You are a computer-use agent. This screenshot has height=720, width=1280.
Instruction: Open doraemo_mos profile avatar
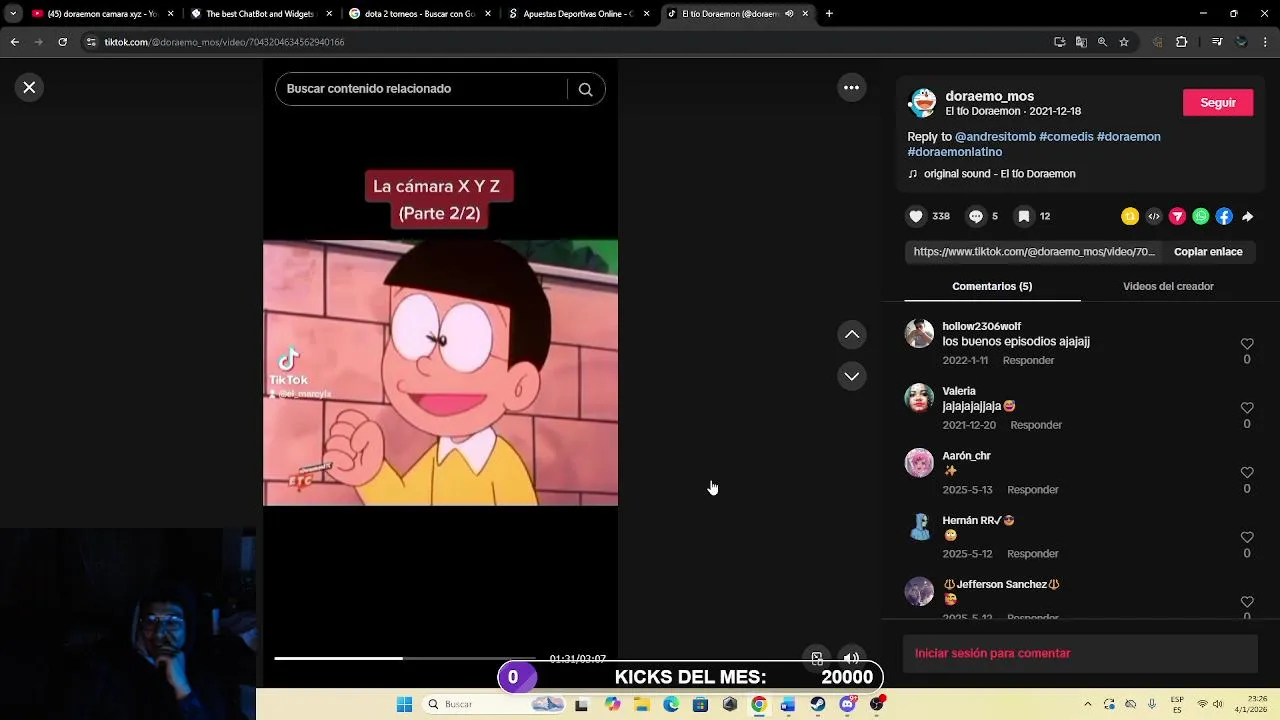pyautogui.click(x=922, y=102)
